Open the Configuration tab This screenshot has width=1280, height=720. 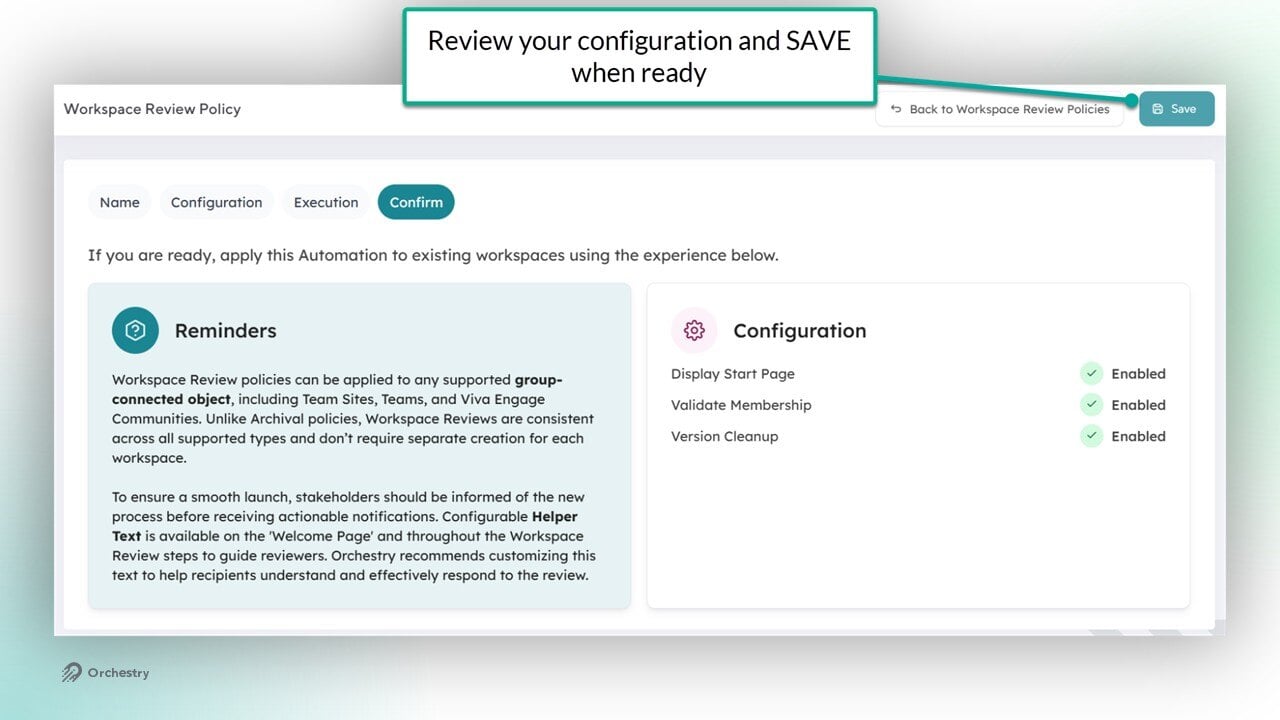tap(216, 202)
